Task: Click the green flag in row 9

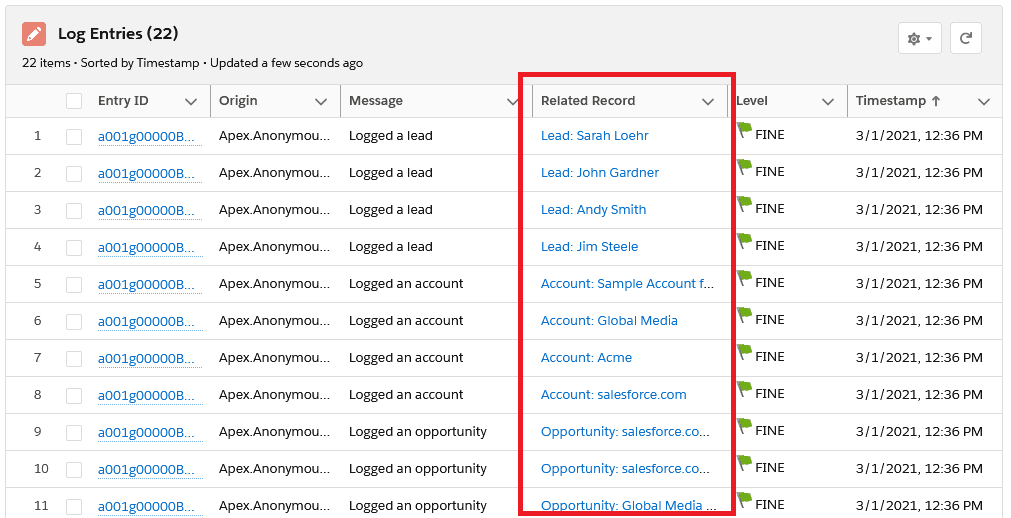Action: (744, 426)
